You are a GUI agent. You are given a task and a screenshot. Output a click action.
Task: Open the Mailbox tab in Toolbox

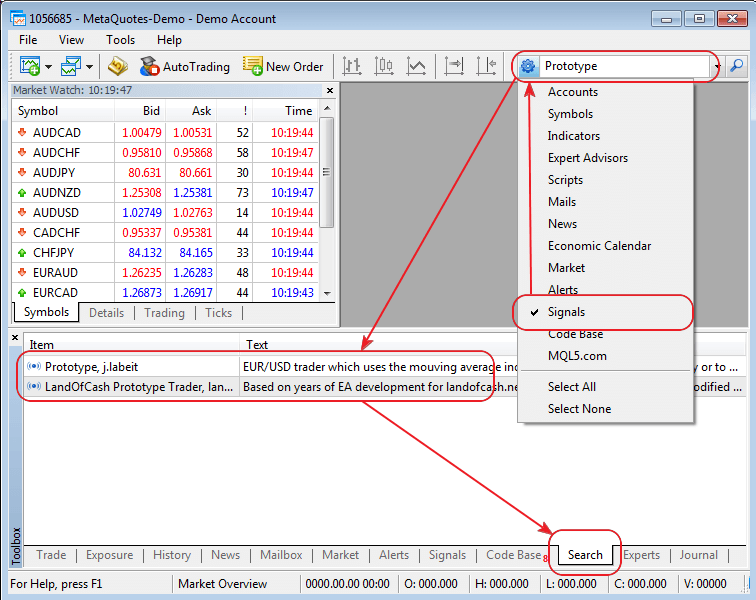click(x=281, y=555)
